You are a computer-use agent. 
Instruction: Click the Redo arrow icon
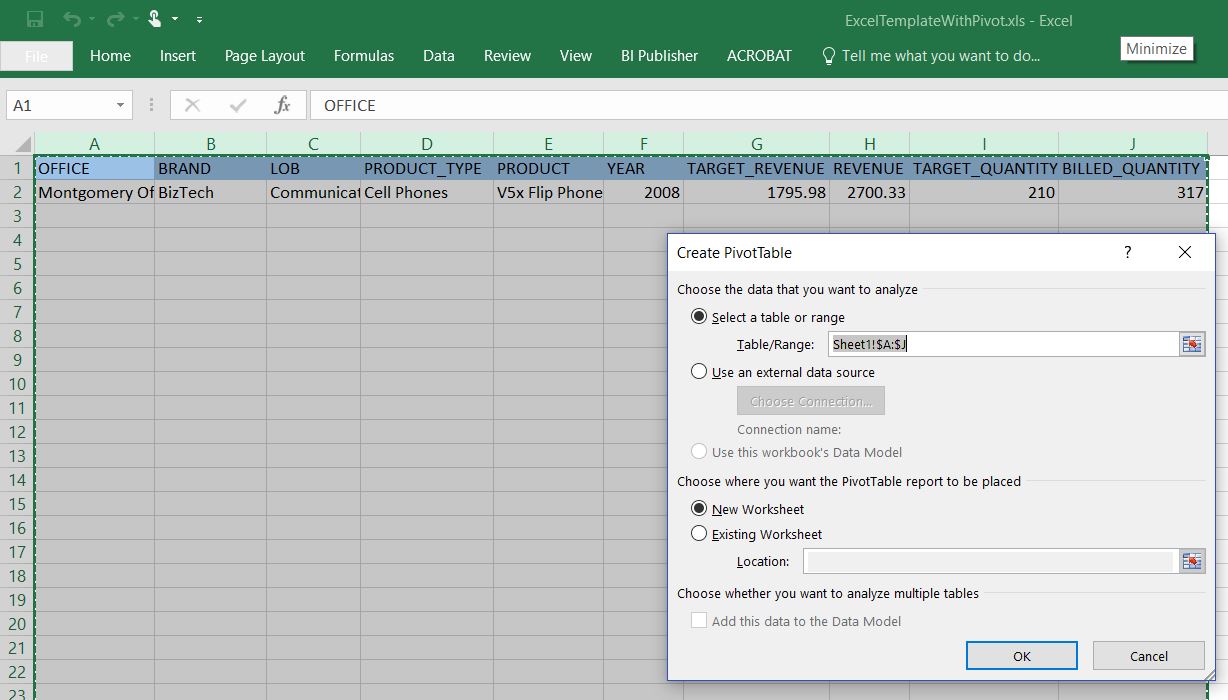pos(114,19)
